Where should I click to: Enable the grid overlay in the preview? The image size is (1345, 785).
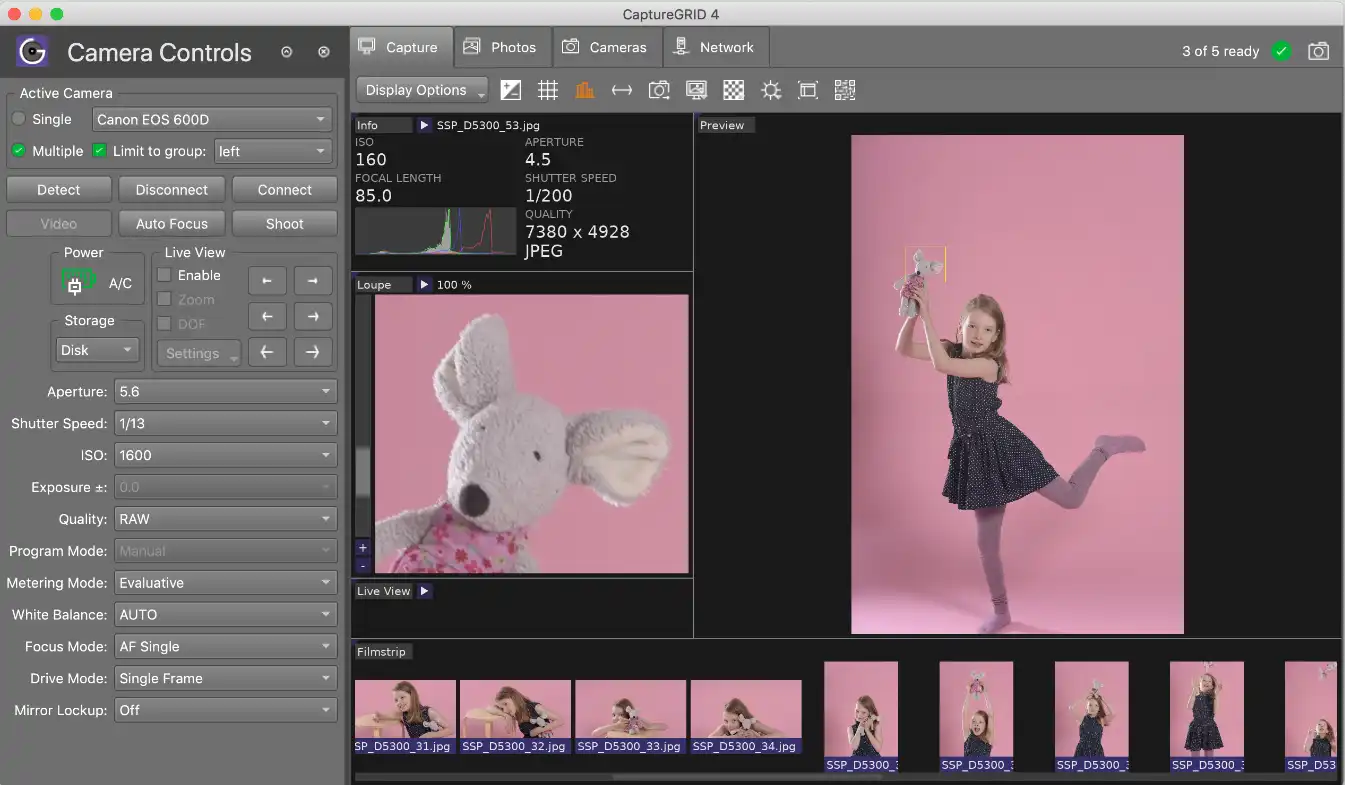coord(548,89)
